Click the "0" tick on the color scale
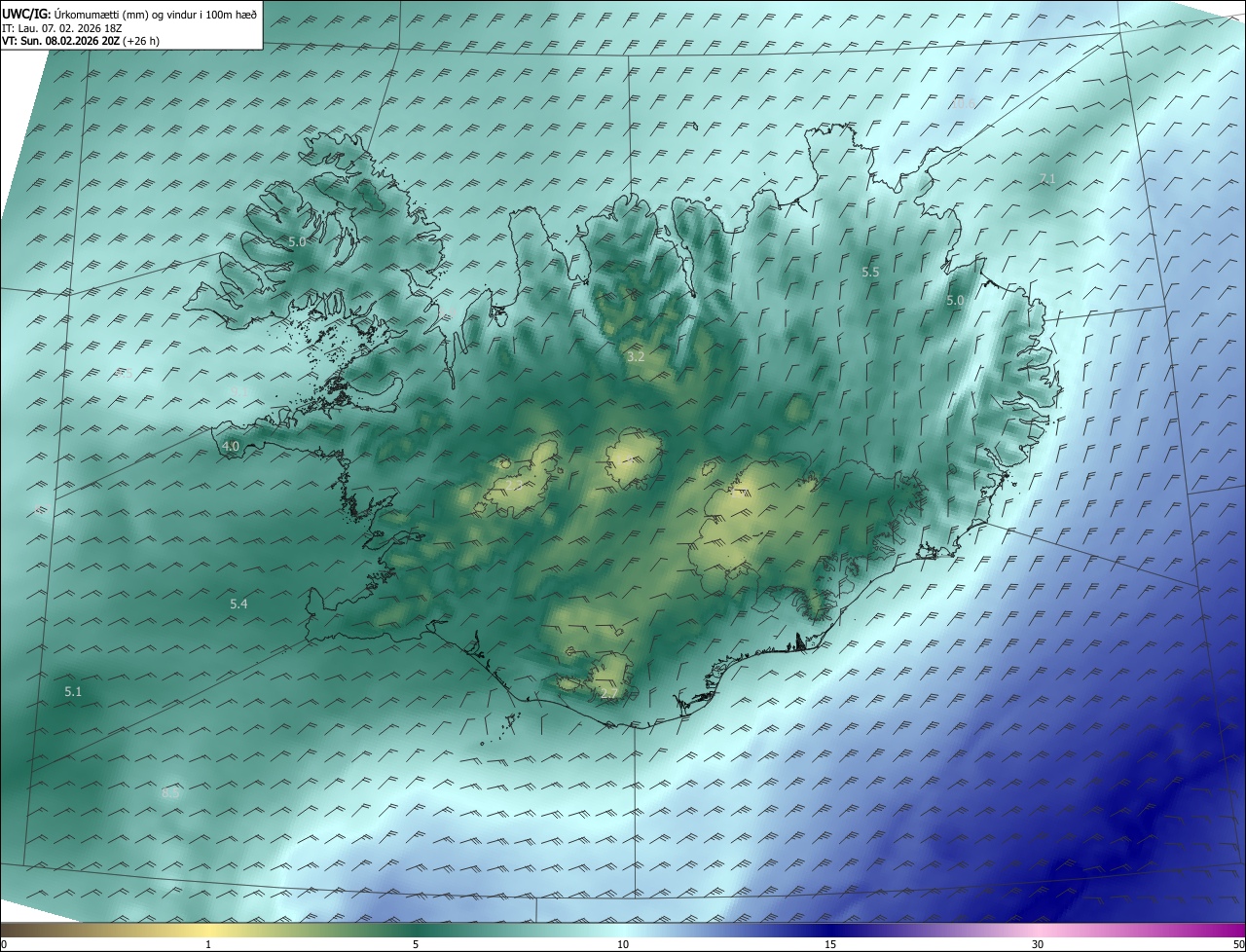The image size is (1246, 952). 4,944
